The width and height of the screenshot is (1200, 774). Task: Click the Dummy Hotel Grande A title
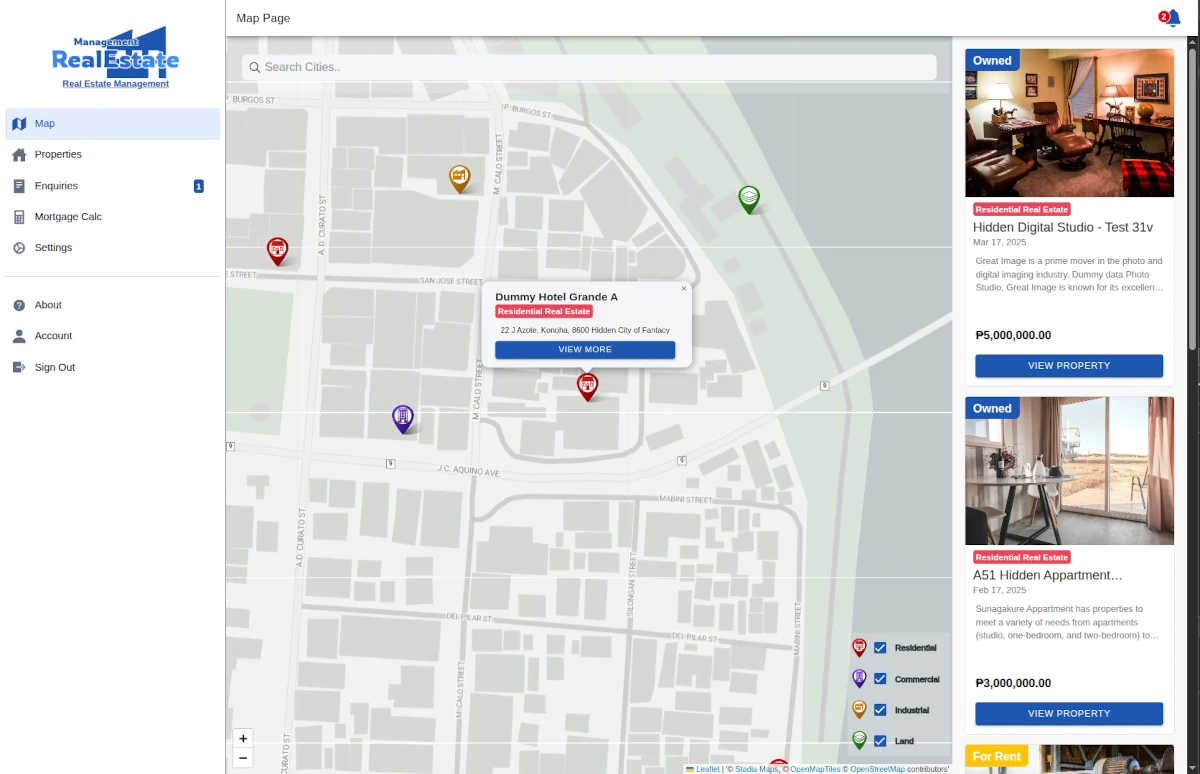556,297
